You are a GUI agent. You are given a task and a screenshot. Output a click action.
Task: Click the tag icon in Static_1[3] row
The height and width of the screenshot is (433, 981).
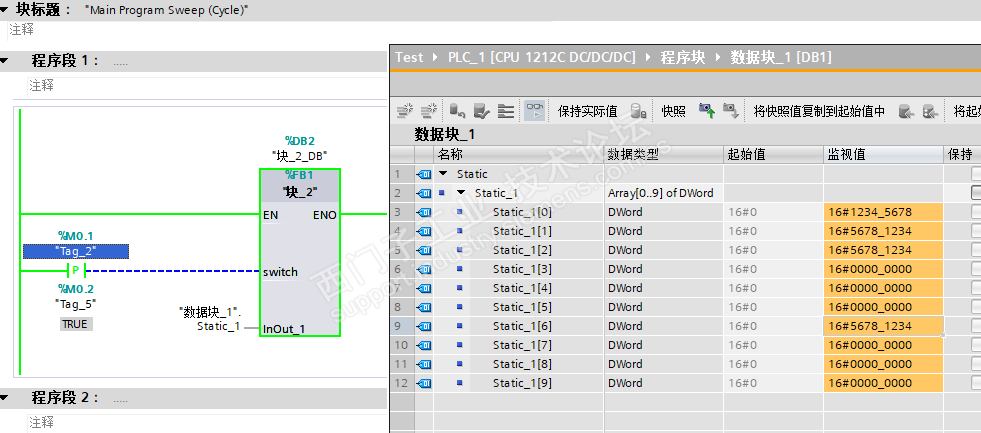coord(424,269)
